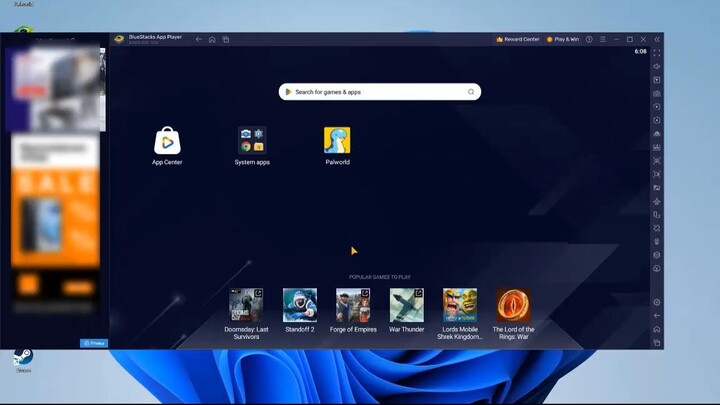Open the multi-window icon in title bar
This screenshot has width=720, height=405.
226,39
